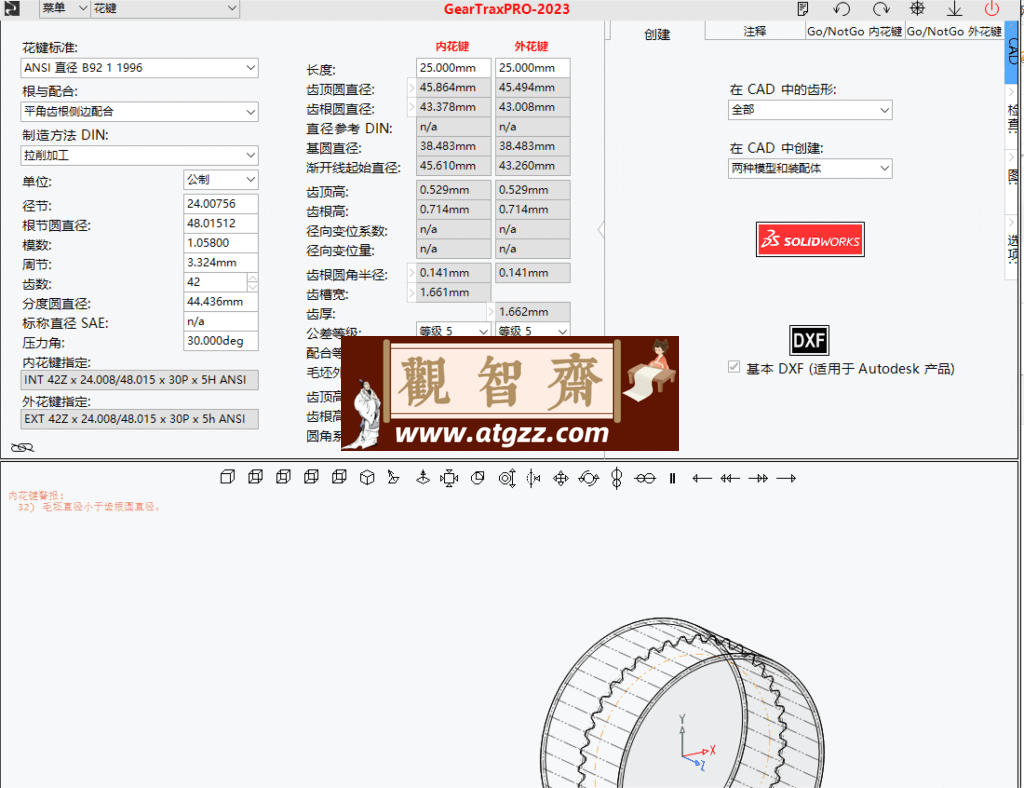Open the 单位 公制 dropdown

221,180
